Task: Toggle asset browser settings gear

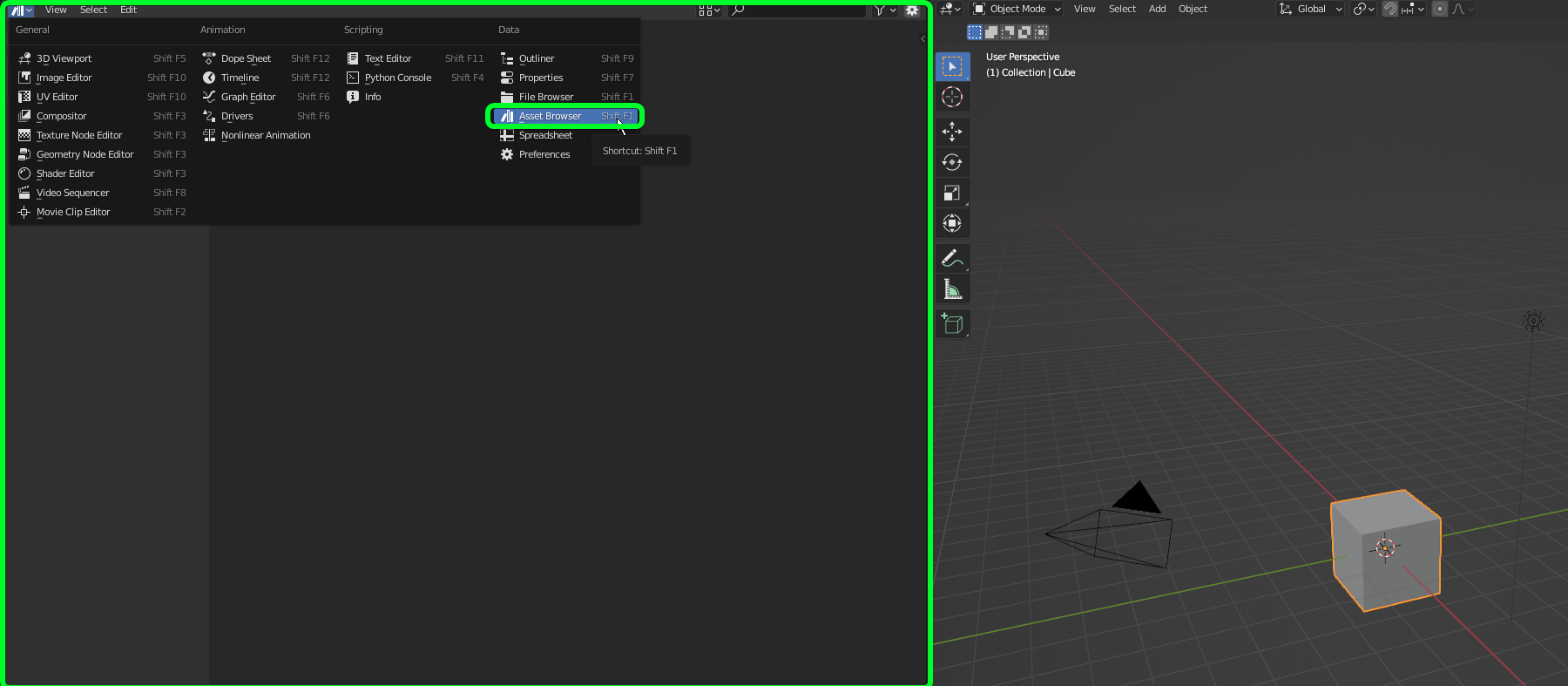Action: (x=912, y=10)
